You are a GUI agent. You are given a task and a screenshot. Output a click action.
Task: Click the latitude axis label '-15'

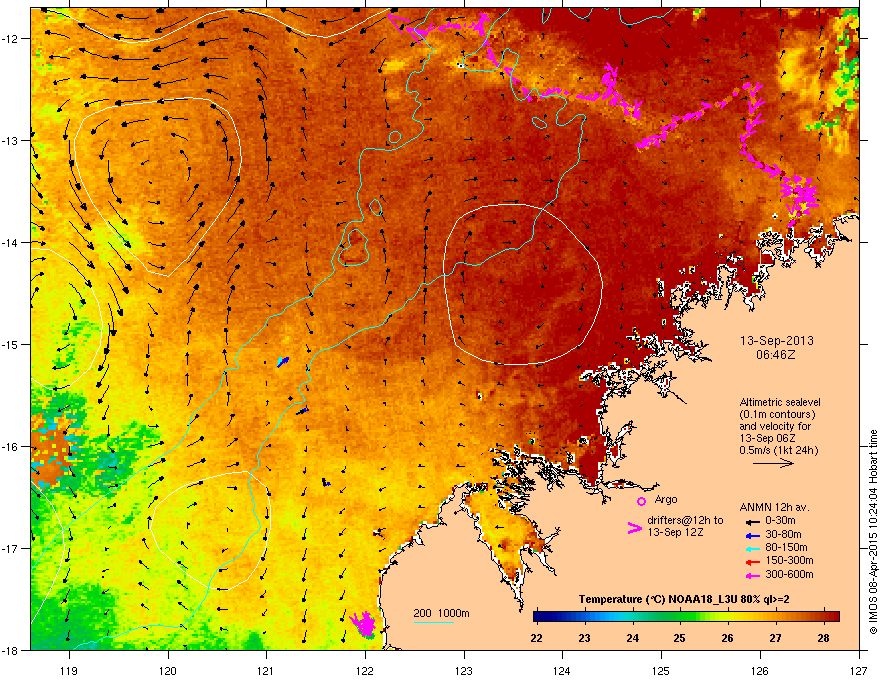pos(10,344)
